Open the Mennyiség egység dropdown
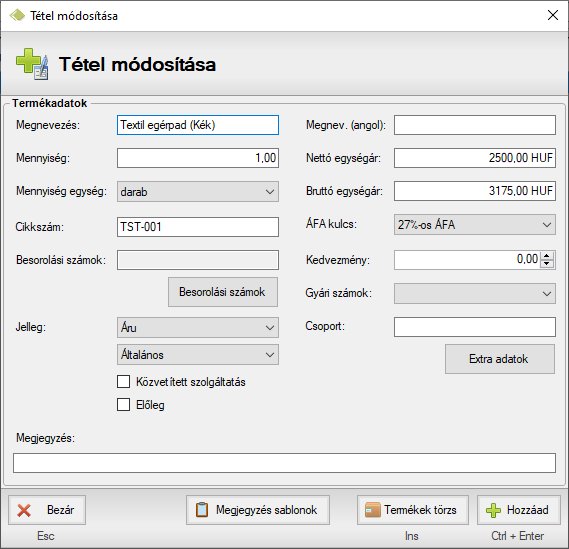Screen dimensions: 569x549 tap(198, 192)
